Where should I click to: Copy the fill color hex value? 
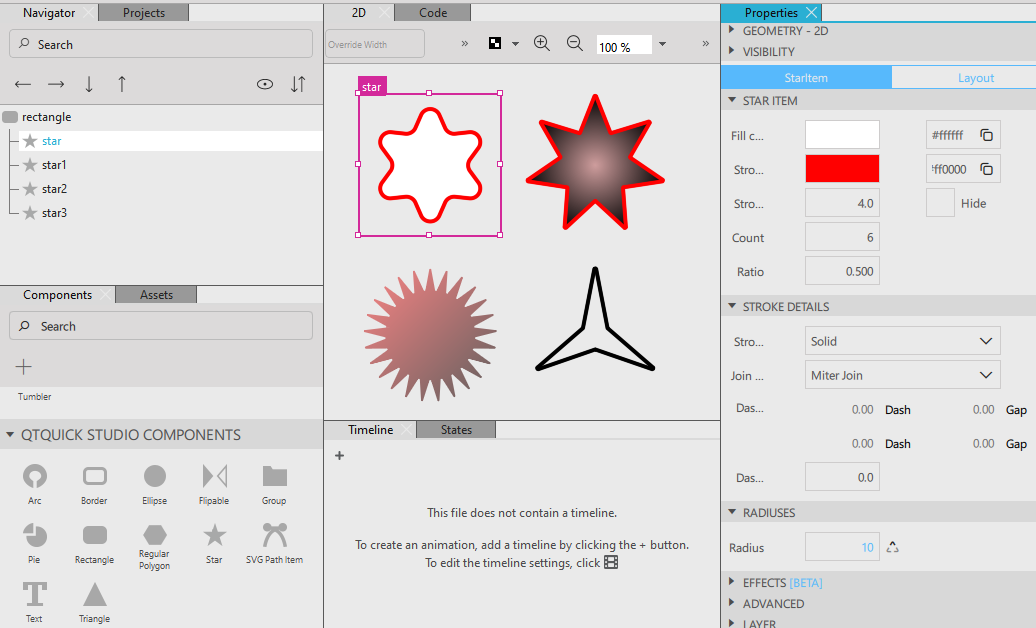(986, 135)
